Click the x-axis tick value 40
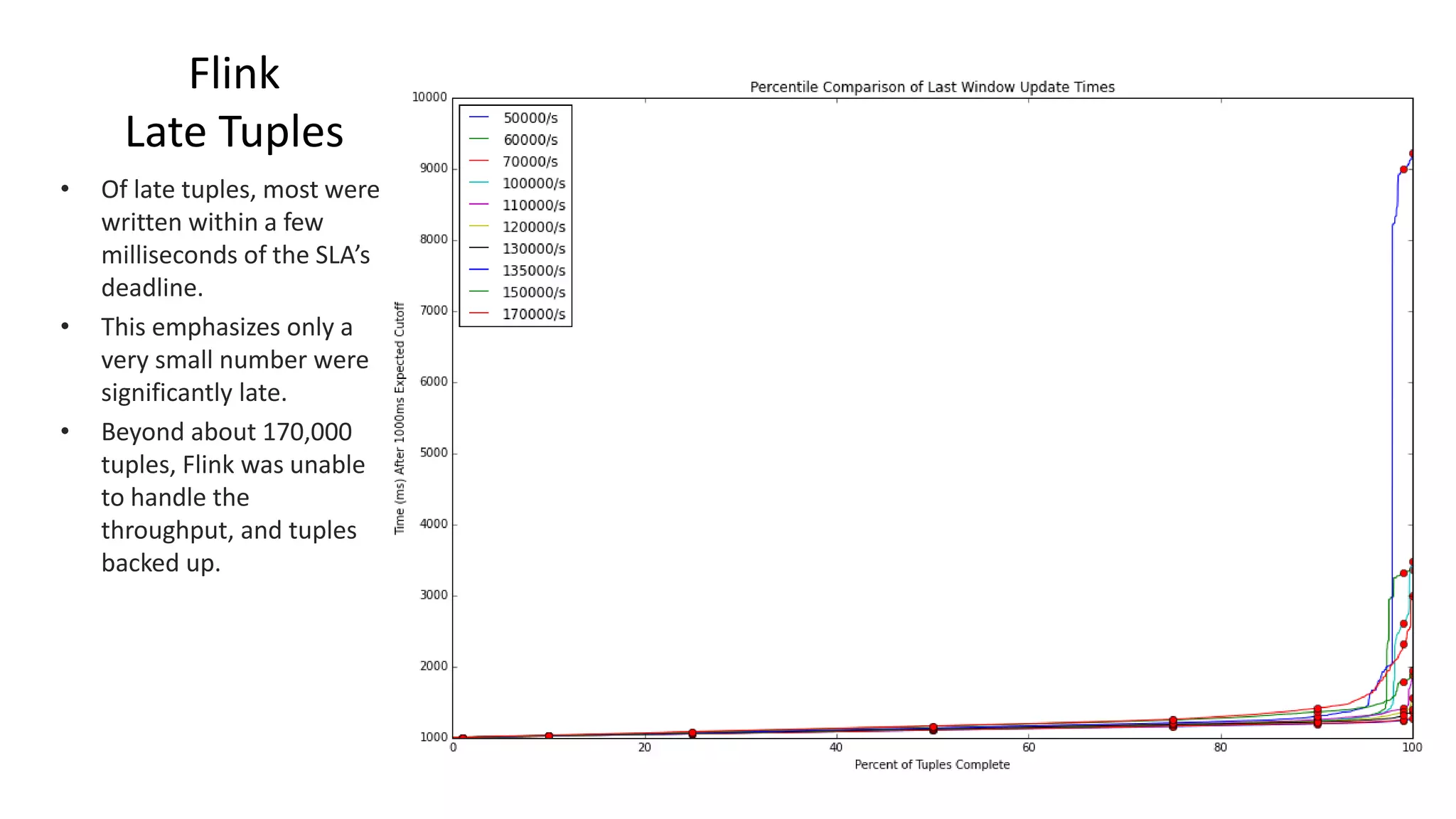 (x=836, y=747)
